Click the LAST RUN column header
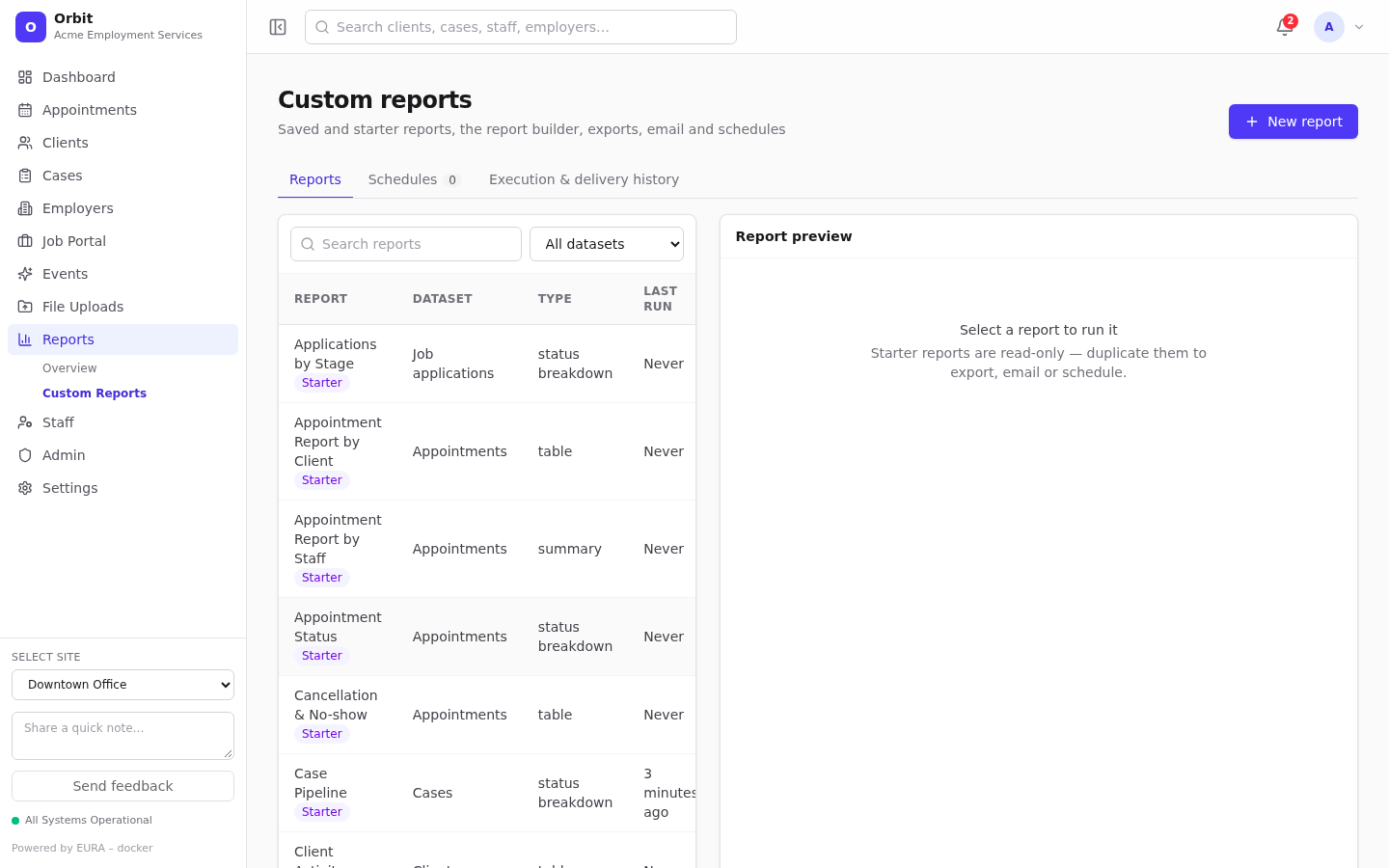 tap(660, 299)
